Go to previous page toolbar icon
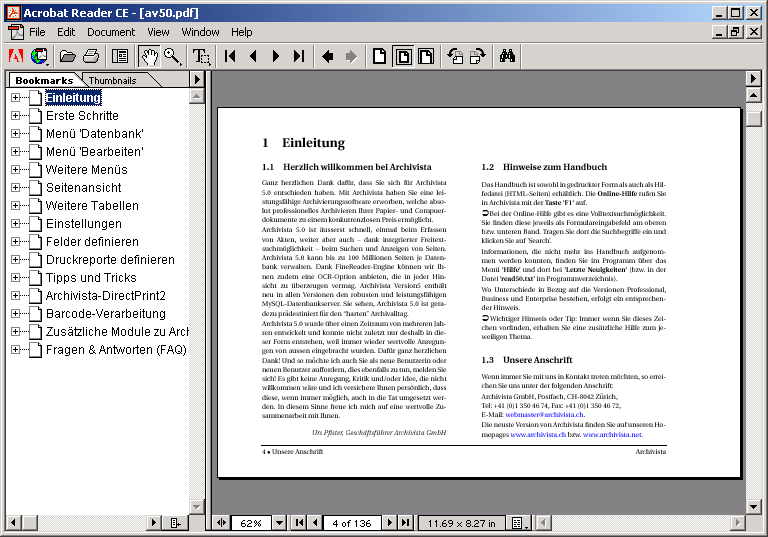This screenshot has height=537, width=768. point(253,56)
